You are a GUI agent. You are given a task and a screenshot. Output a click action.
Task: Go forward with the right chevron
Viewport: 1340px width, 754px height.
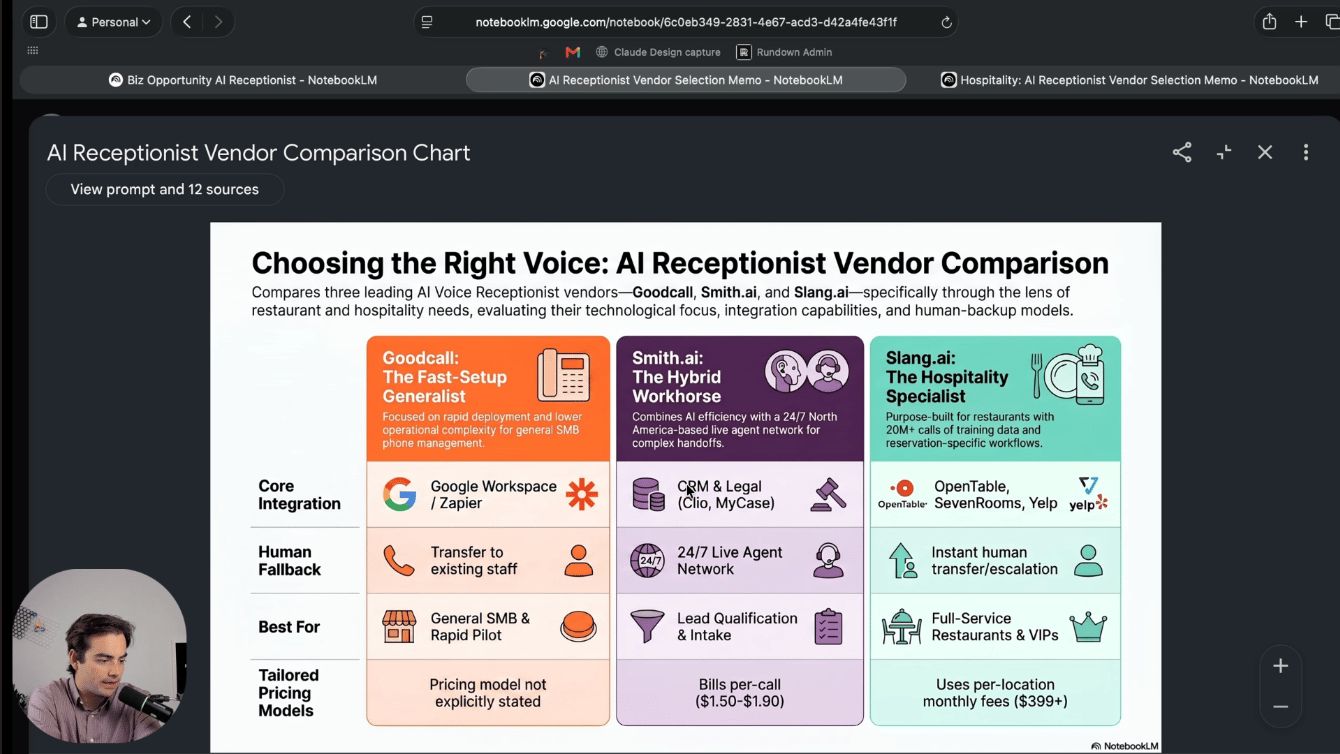coord(218,22)
